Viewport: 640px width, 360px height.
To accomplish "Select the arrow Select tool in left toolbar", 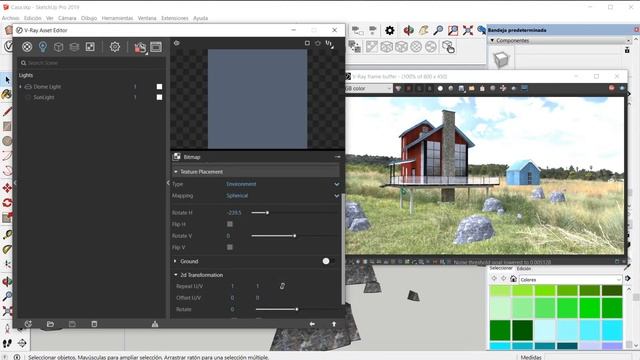I will tap(7, 80).
